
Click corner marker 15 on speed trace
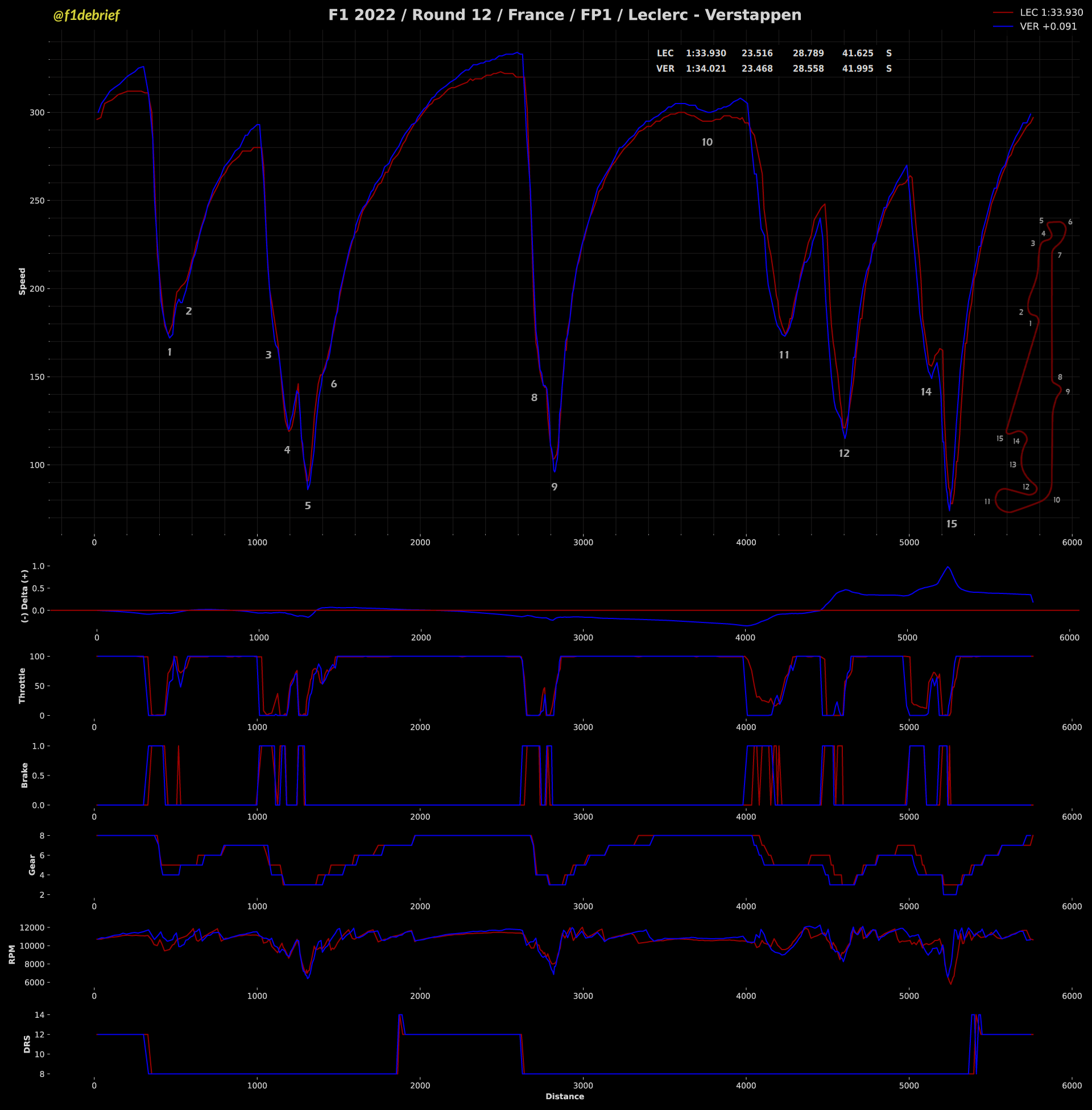pyautogui.click(x=952, y=525)
